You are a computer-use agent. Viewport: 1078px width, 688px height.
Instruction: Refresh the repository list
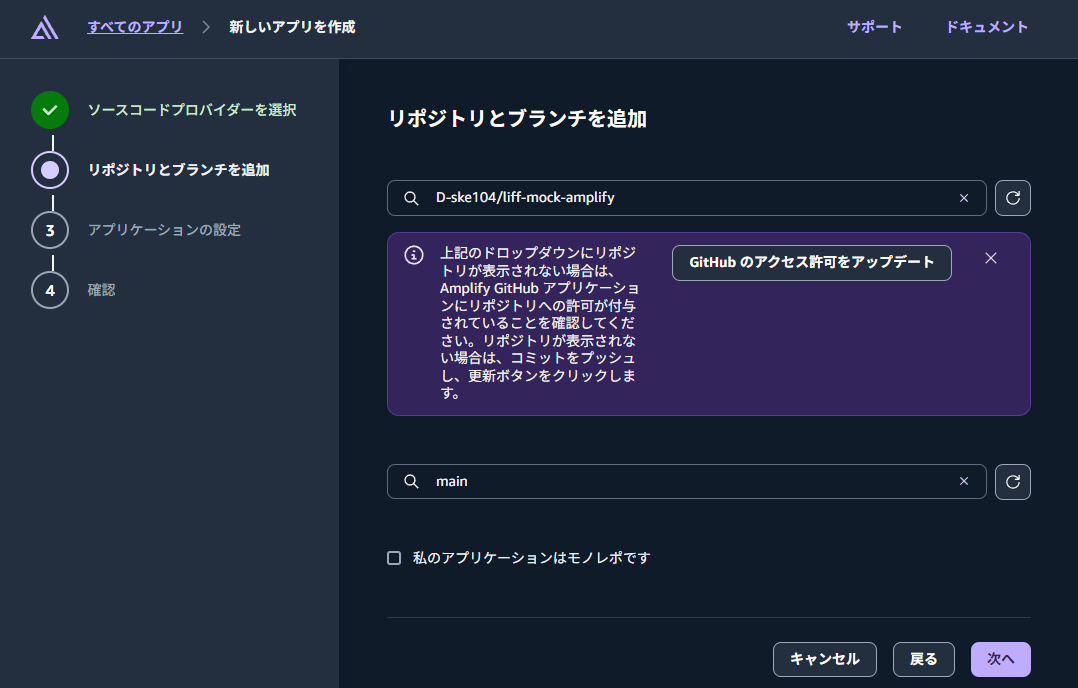tap(1013, 198)
